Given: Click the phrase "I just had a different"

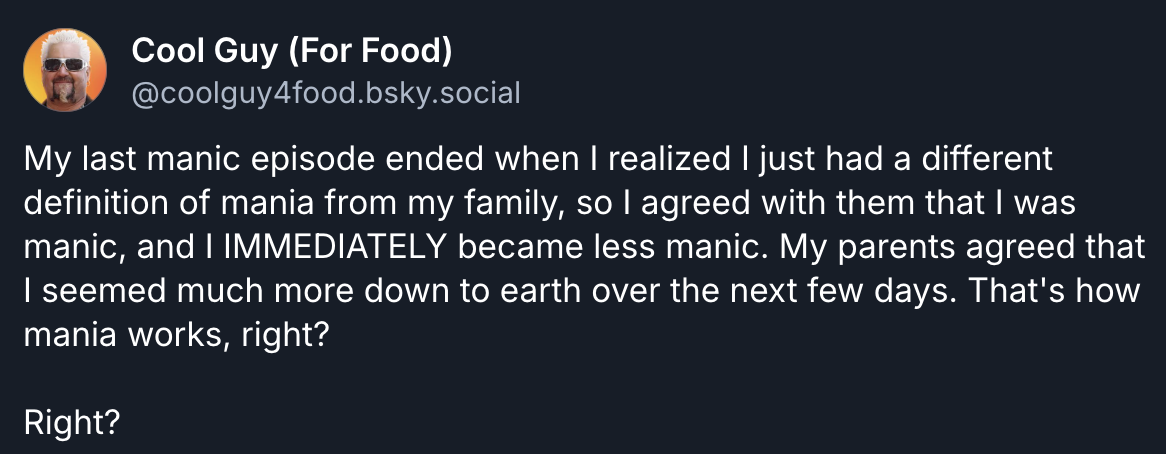Looking at the screenshot, I should coord(871,159).
